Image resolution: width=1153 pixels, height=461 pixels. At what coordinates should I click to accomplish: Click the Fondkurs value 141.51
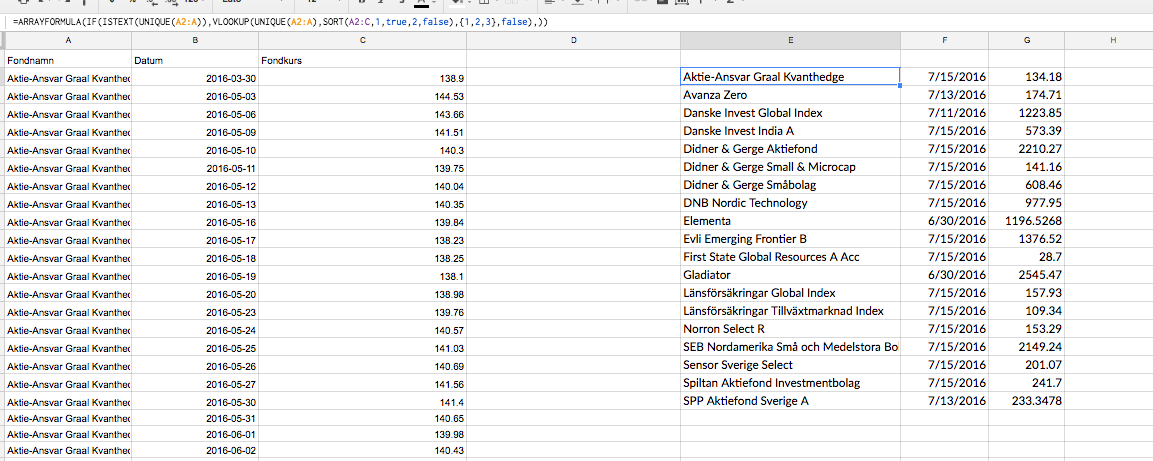[x=363, y=132]
